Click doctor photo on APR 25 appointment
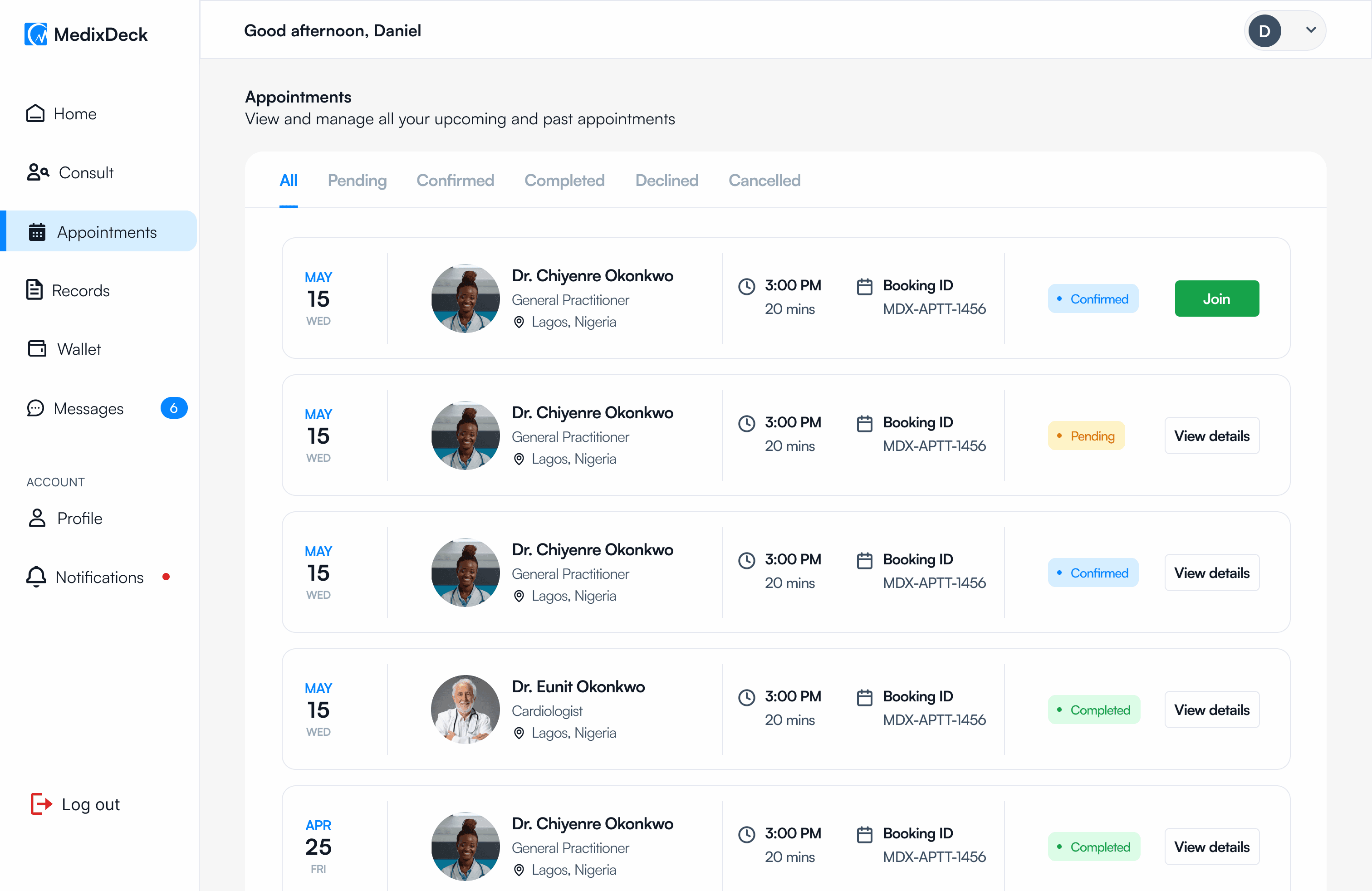1372x891 pixels. click(465, 847)
